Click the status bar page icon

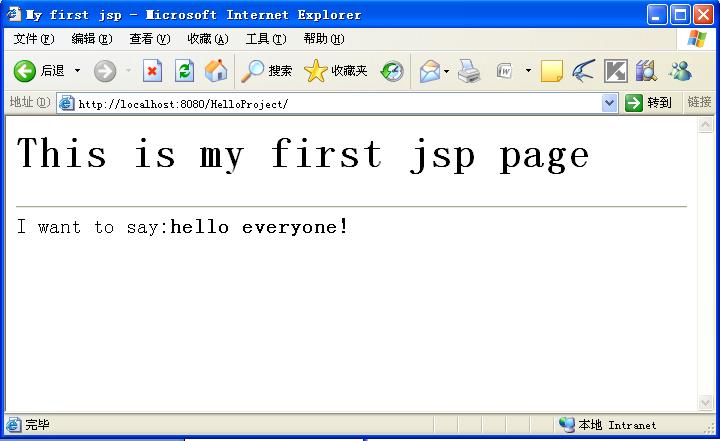pyautogui.click(x=13, y=425)
